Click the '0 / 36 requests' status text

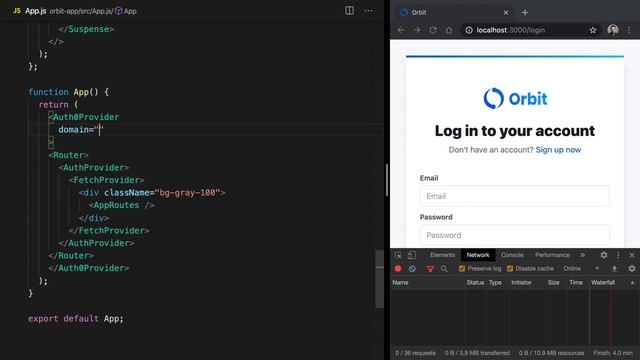[415, 353]
